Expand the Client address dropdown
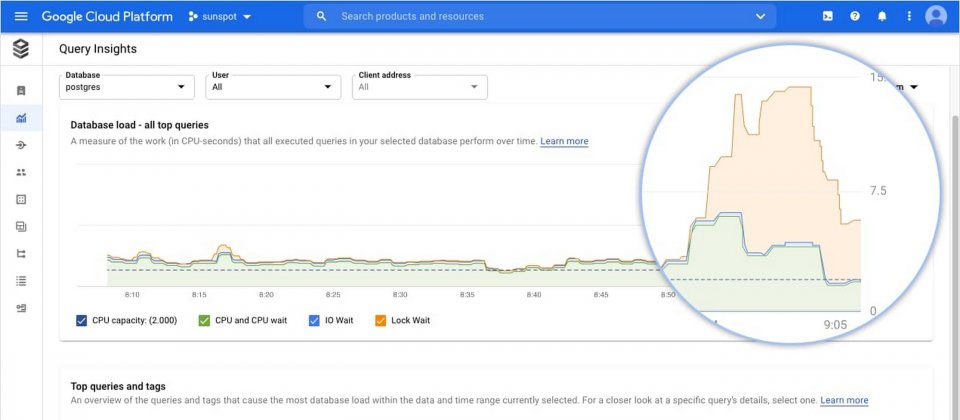Viewport: 960px width, 420px height. [420, 87]
